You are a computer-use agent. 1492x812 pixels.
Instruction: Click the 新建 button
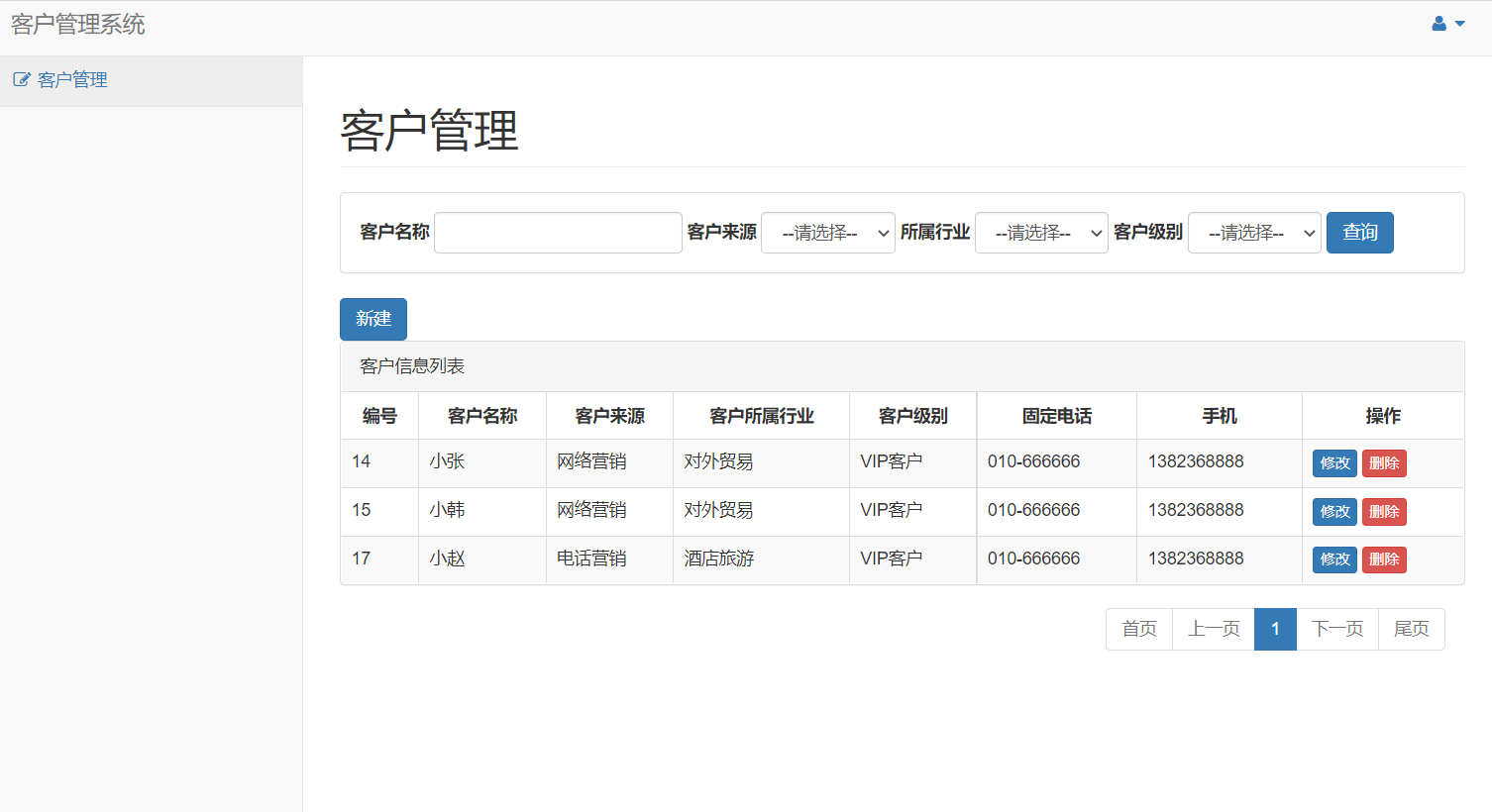click(x=373, y=319)
